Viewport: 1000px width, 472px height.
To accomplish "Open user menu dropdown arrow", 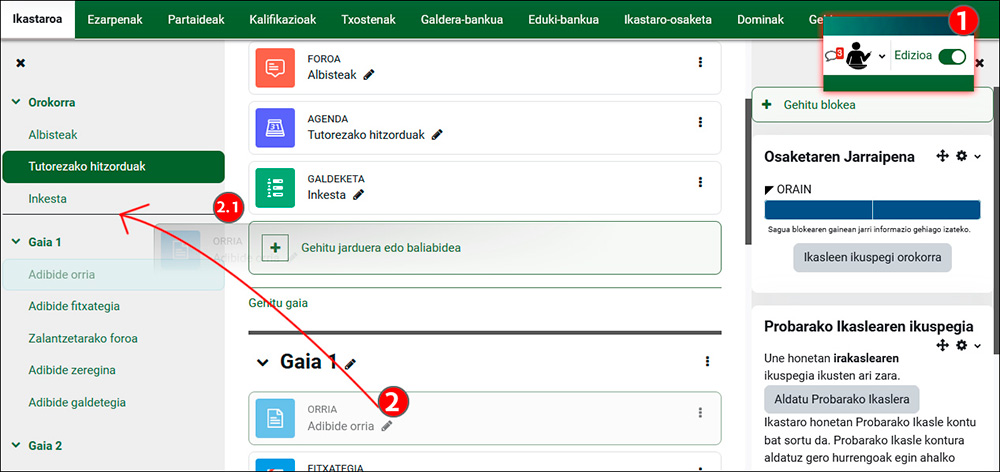I will click(x=881, y=56).
